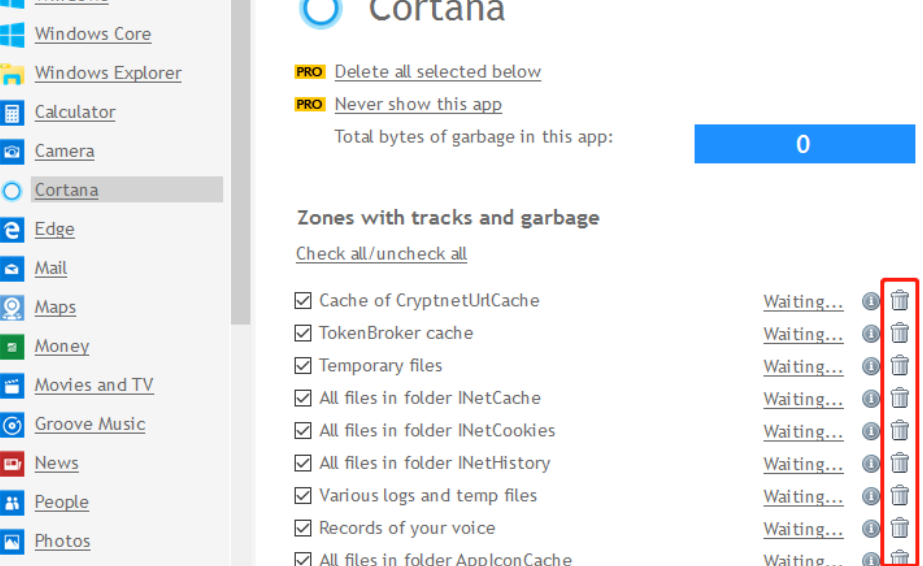Click info icon for TokenBroker cache
Screen dimensions: 923x566
tap(871, 333)
